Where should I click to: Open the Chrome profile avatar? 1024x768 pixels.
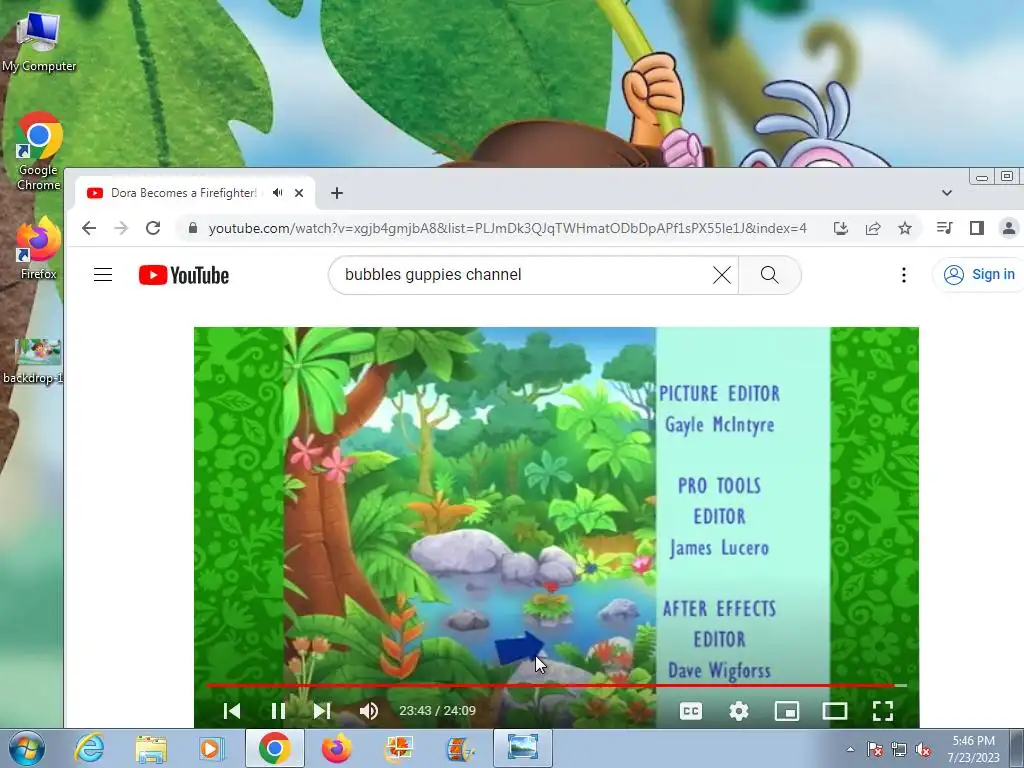coord(1008,228)
